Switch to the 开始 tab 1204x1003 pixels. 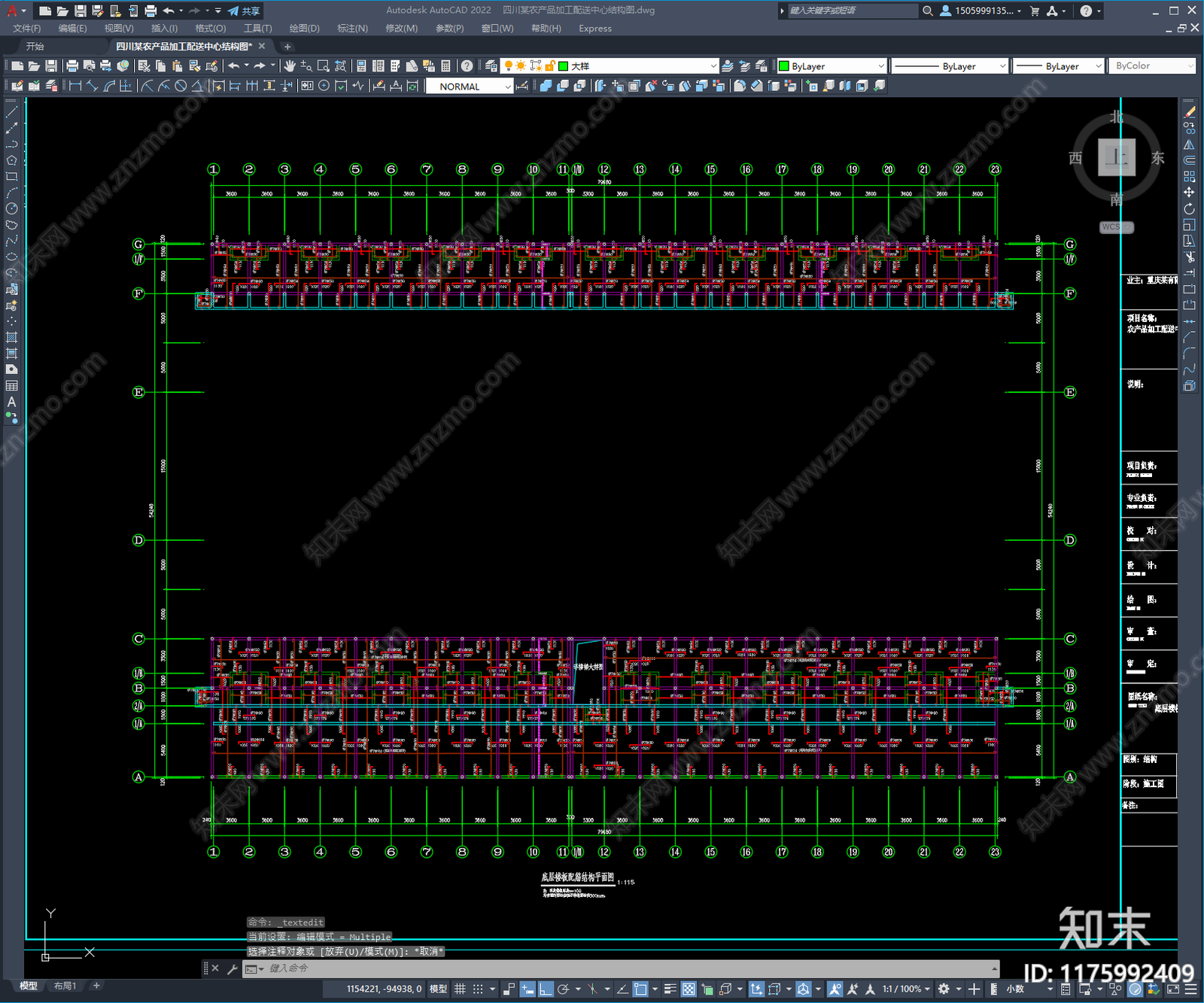(x=35, y=47)
